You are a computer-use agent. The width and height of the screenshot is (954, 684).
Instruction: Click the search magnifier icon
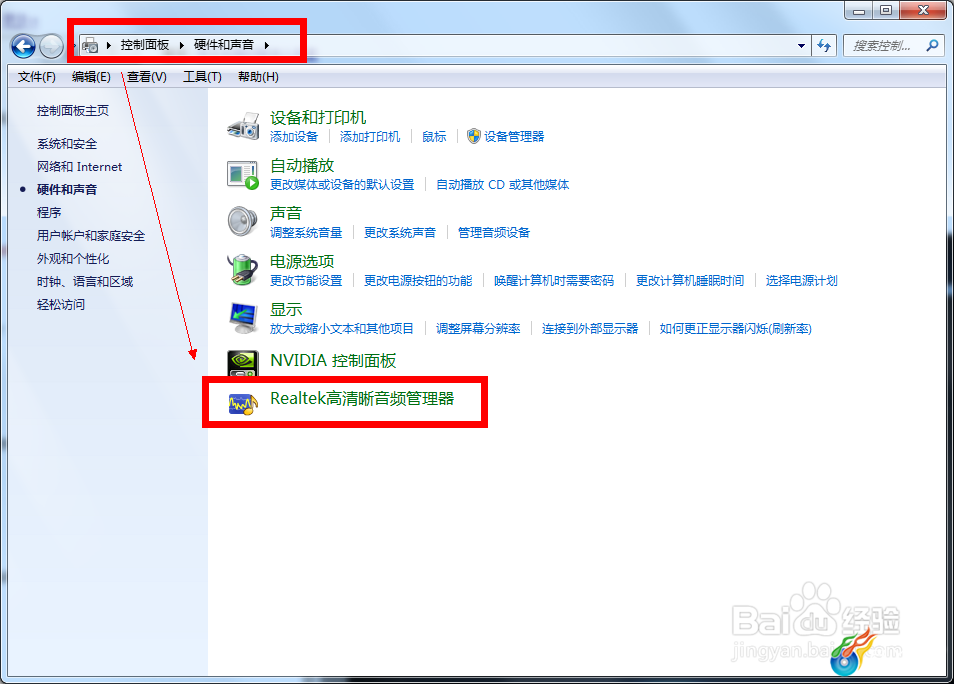point(931,46)
